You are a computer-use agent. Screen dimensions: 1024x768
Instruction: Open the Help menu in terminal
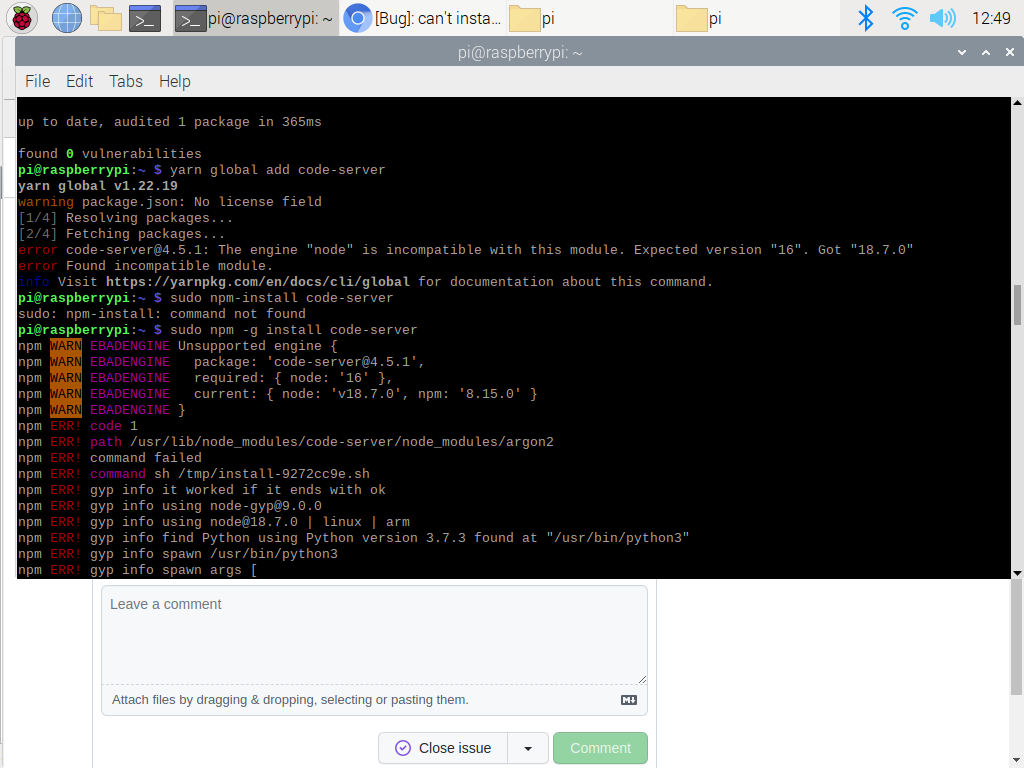pyautogui.click(x=175, y=81)
